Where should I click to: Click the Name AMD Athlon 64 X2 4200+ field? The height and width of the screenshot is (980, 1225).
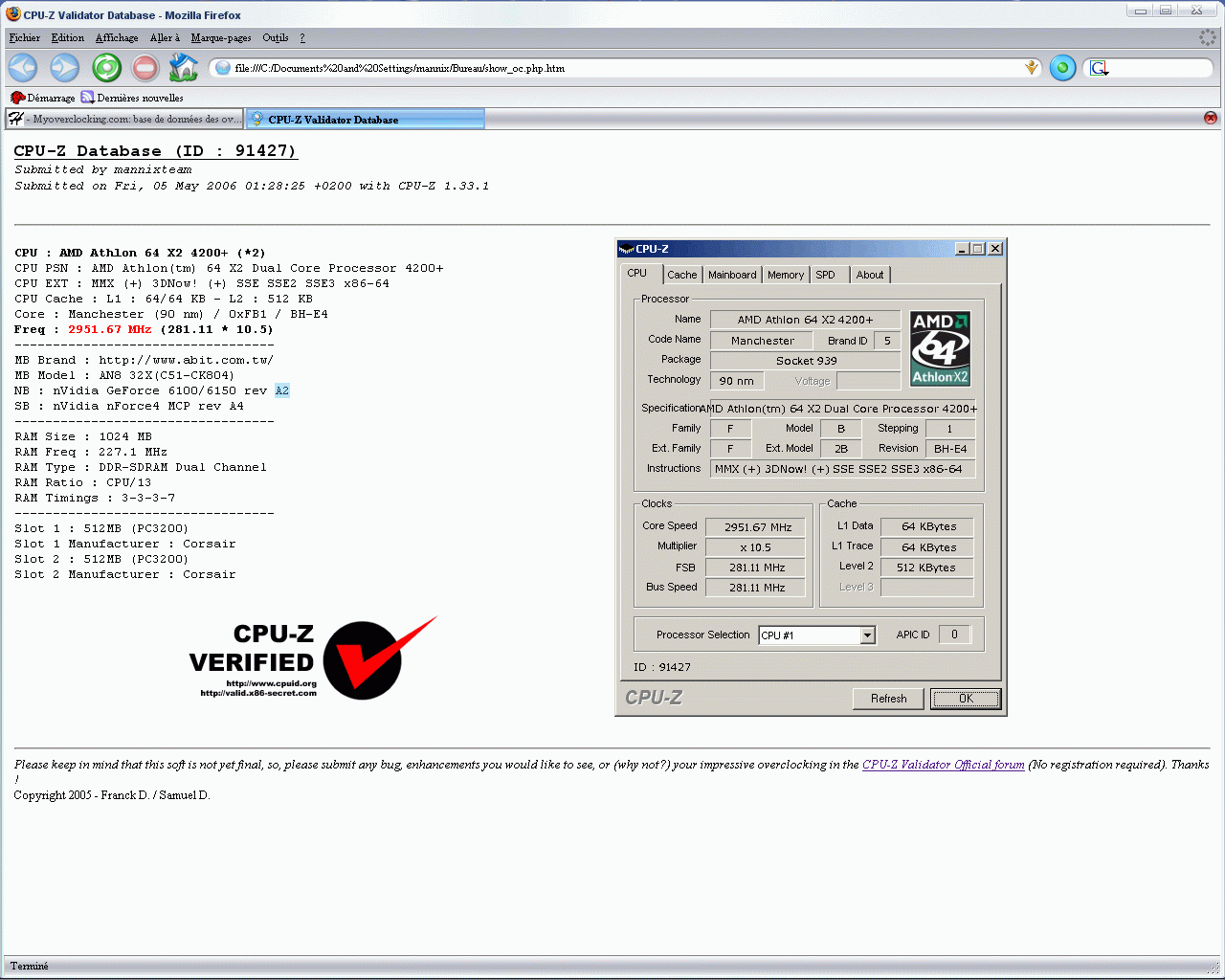[805, 320]
